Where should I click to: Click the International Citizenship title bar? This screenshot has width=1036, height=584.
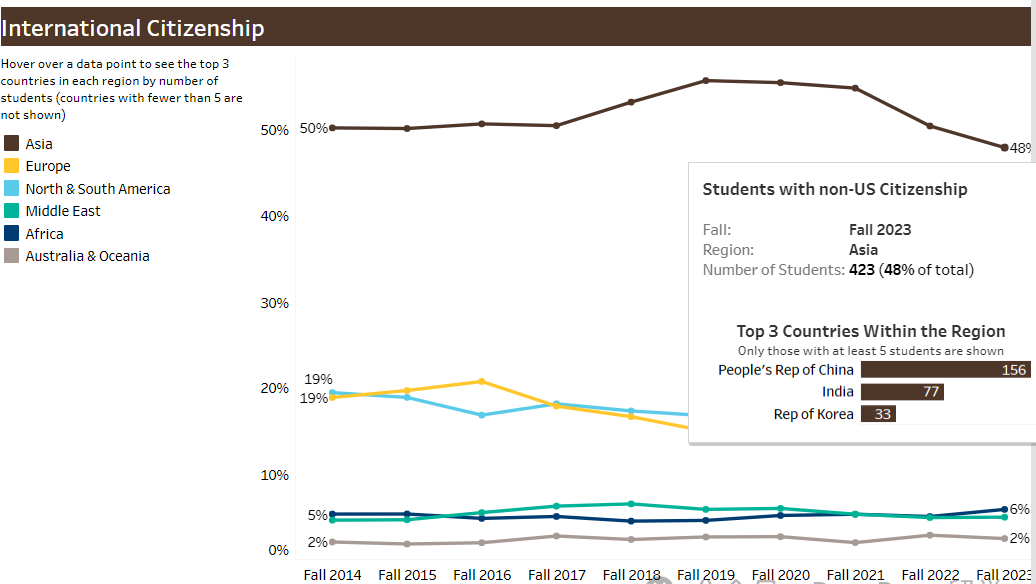click(x=515, y=28)
